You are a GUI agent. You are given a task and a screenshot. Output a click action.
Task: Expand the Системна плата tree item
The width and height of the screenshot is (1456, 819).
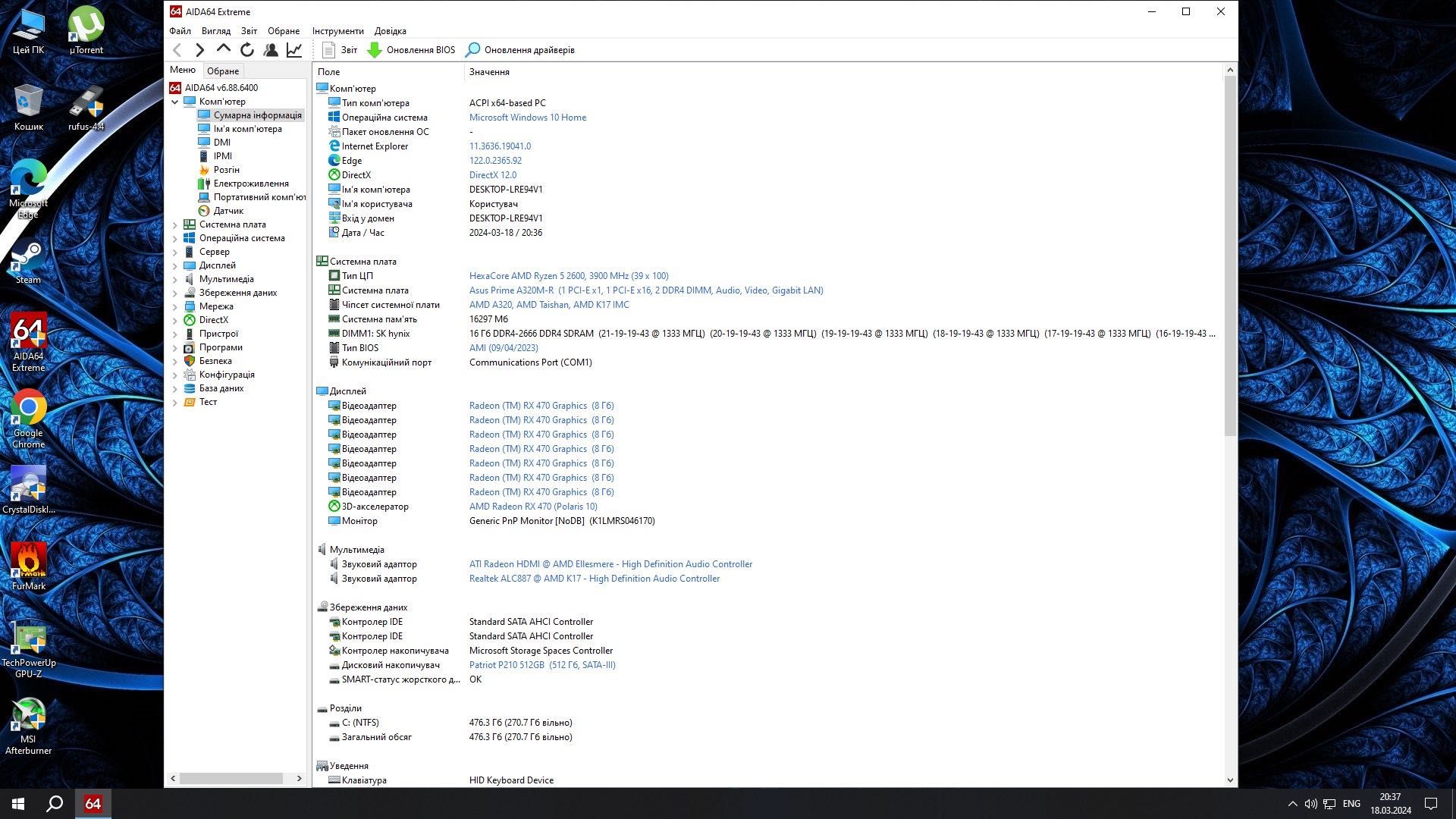pyautogui.click(x=177, y=224)
